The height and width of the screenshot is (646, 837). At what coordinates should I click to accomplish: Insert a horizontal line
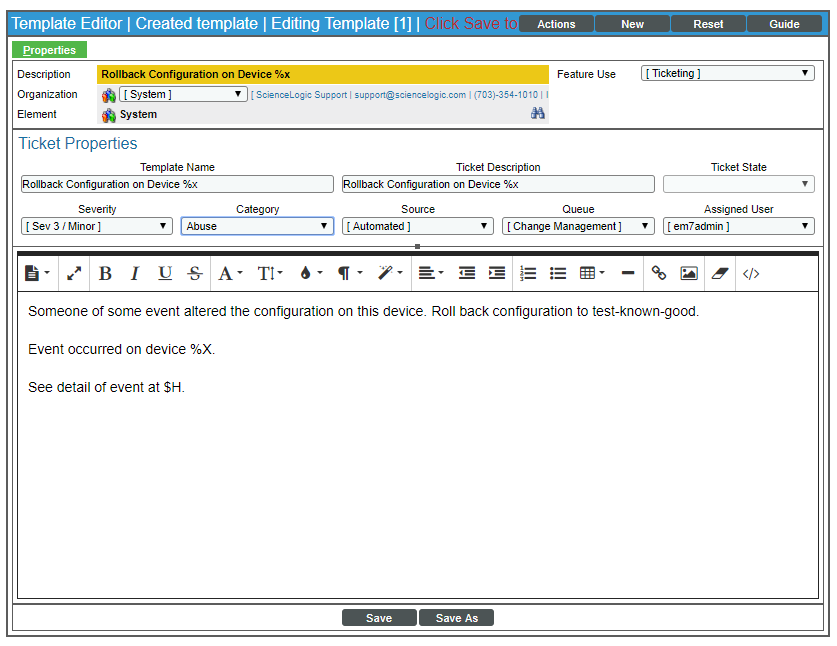pyautogui.click(x=628, y=274)
